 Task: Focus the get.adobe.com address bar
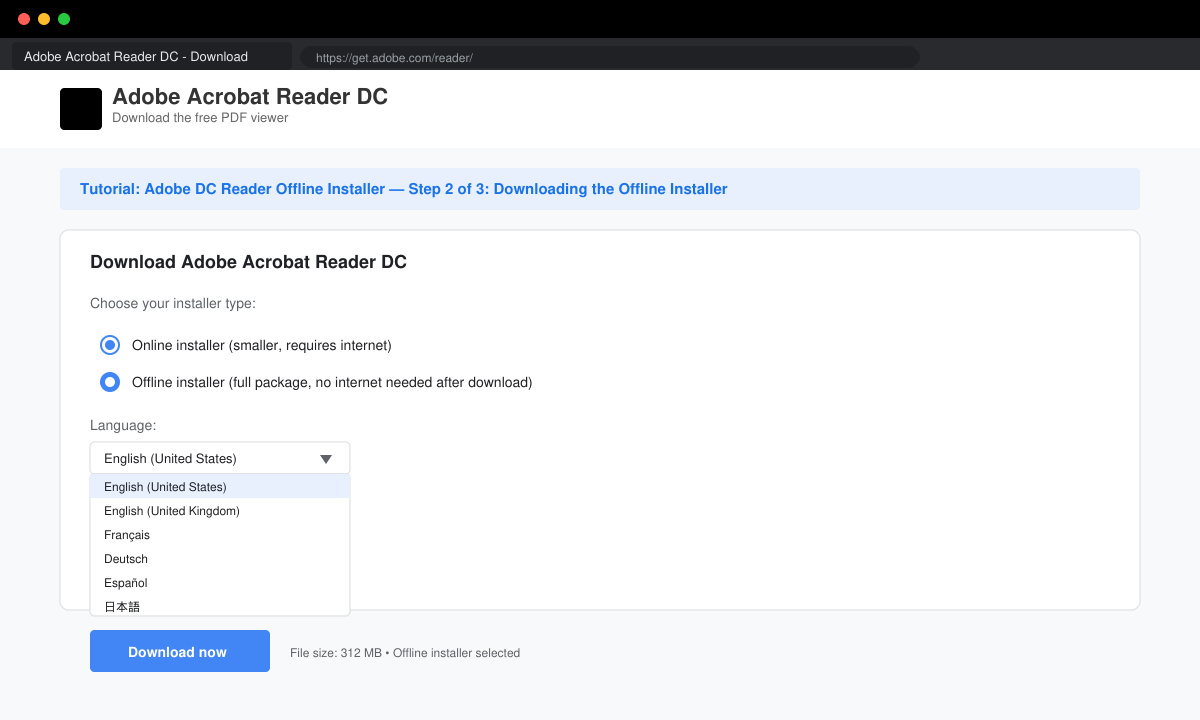click(610, 57)
